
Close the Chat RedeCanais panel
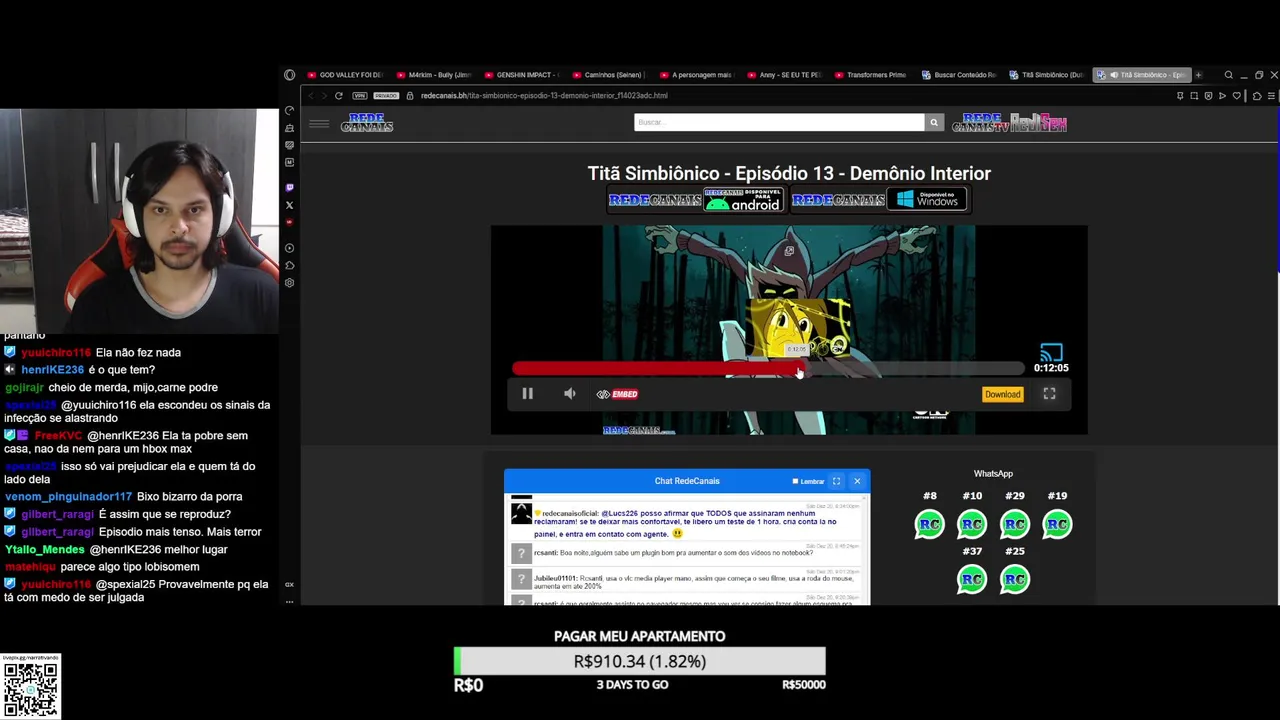tap(857, 481)
